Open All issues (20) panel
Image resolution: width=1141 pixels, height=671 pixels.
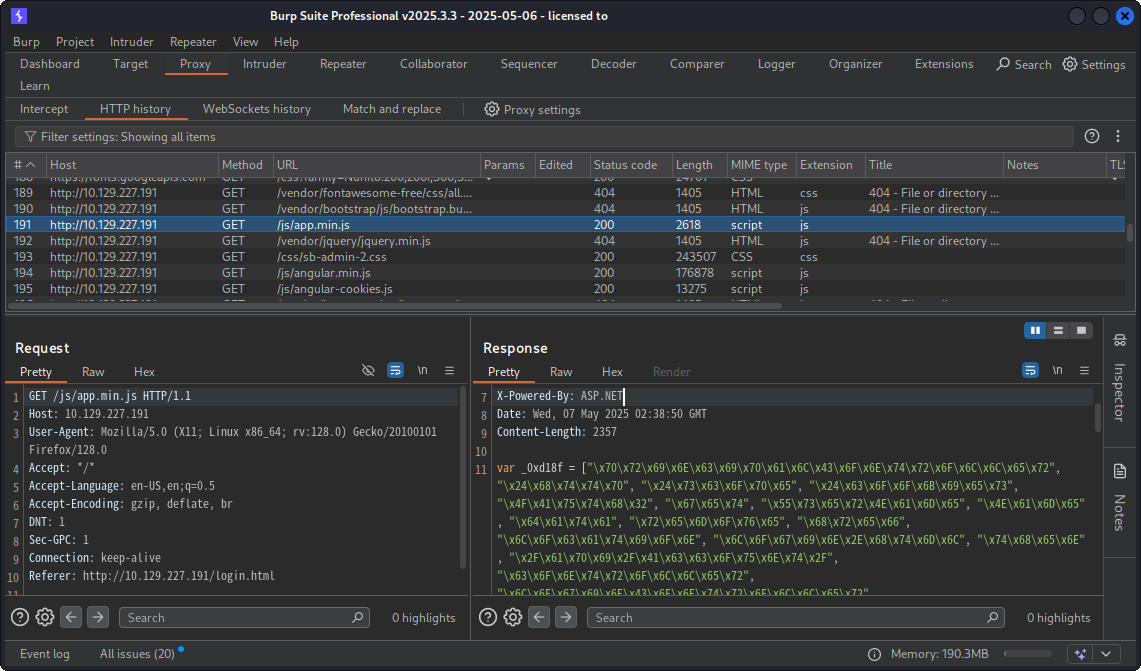137,654
